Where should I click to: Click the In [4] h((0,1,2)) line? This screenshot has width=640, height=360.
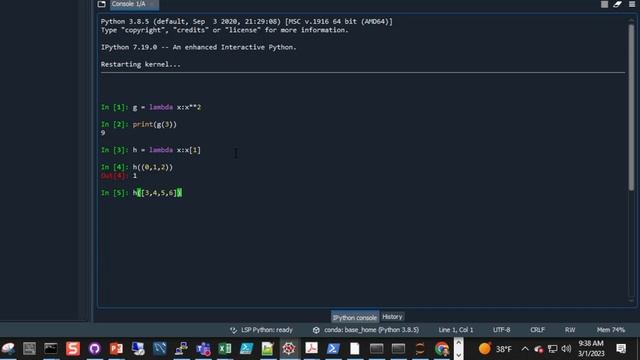tap(137, 167)
